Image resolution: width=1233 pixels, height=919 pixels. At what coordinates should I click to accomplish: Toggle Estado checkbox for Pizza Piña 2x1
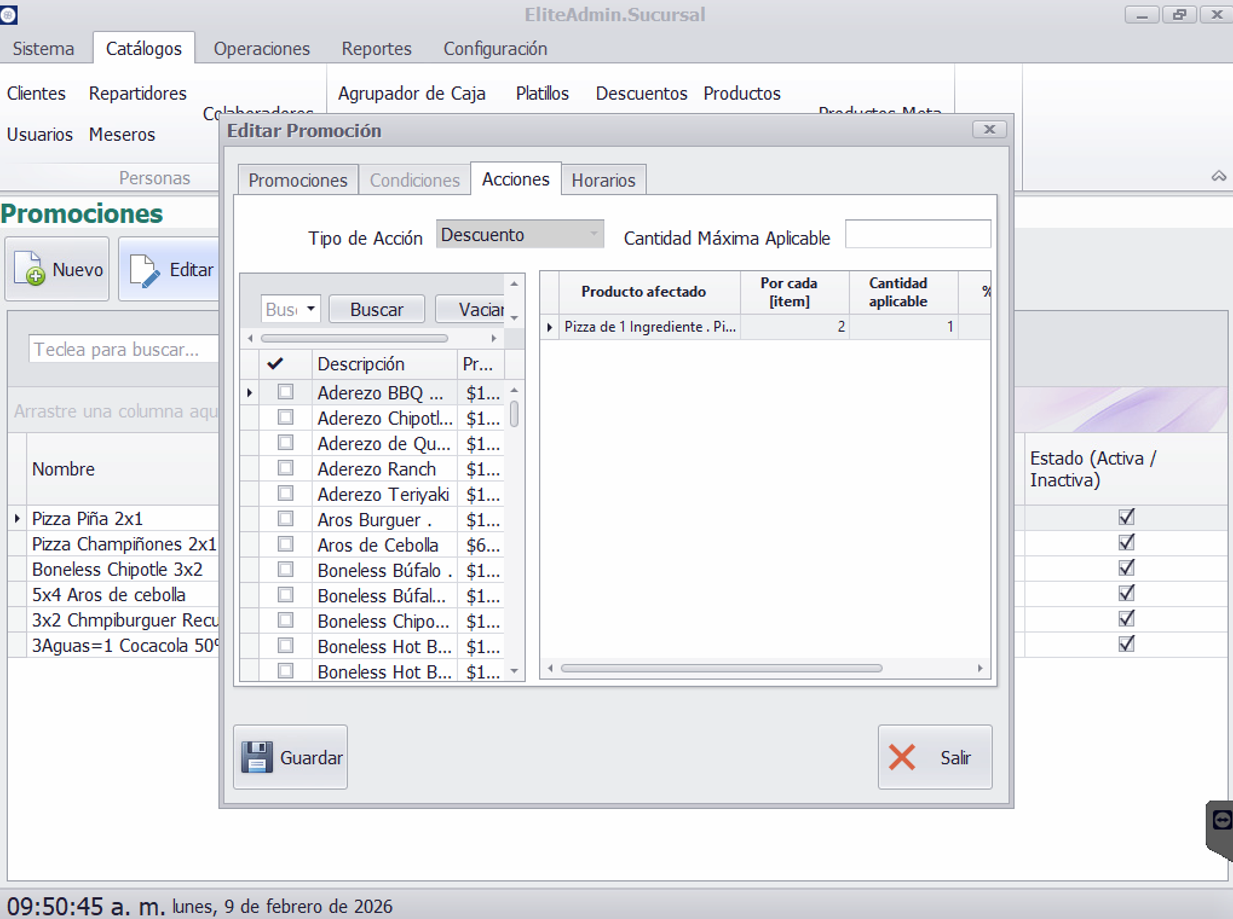1126,517
